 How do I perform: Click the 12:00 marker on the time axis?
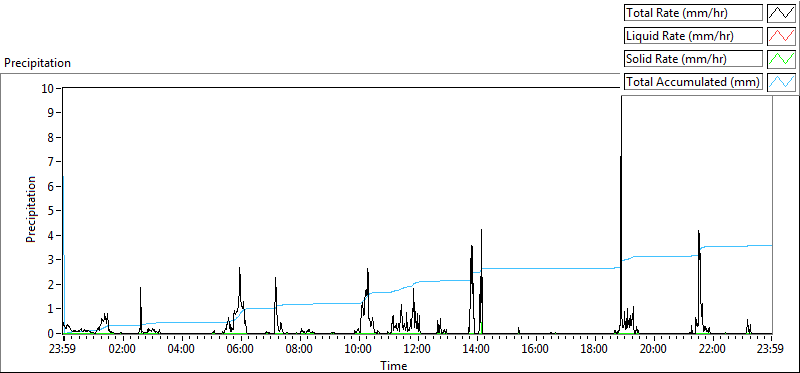pos(417,349)
